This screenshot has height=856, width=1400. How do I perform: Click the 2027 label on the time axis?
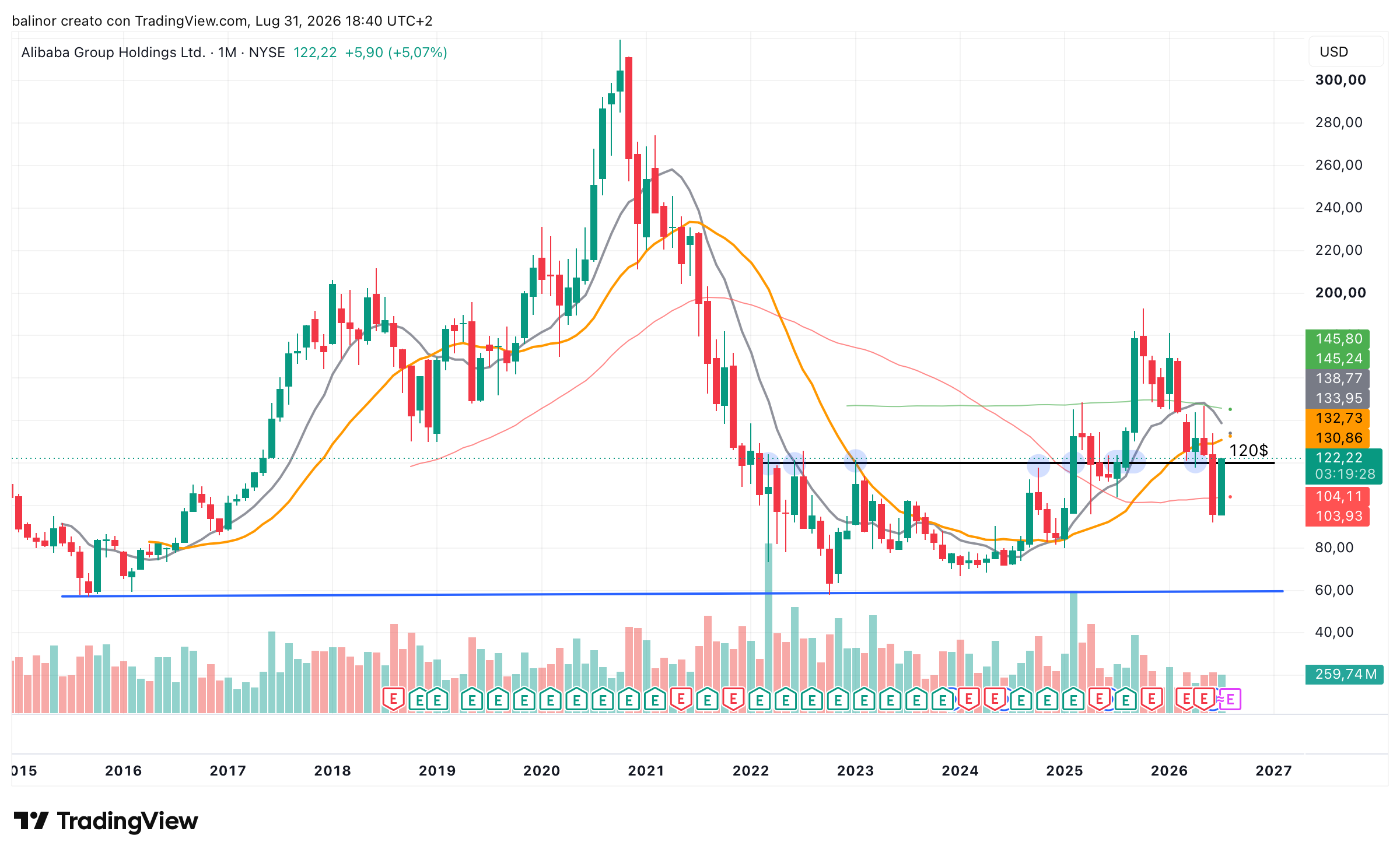click(x=1273, y=771)
